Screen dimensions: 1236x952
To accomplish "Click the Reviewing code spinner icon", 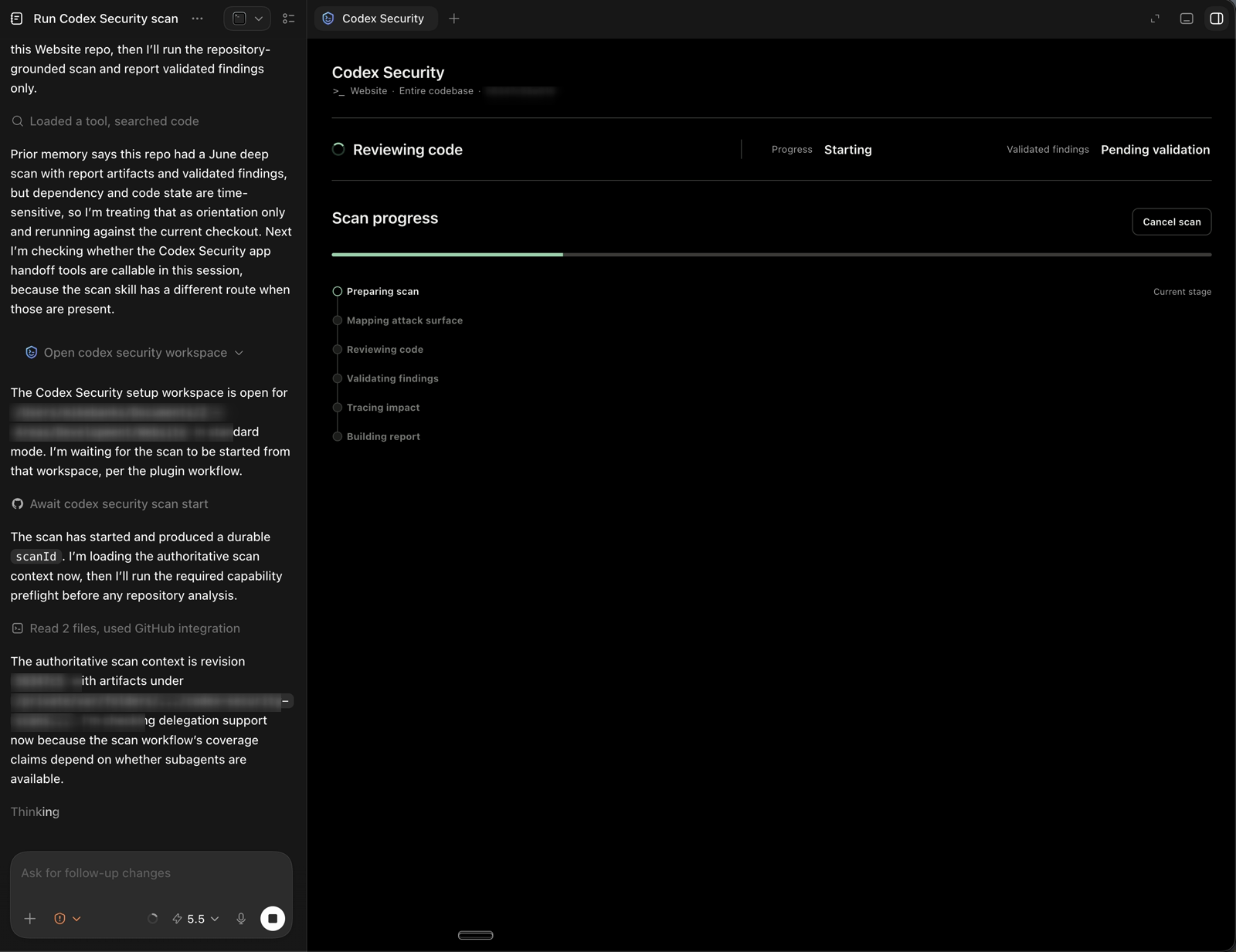I will 338,149.
